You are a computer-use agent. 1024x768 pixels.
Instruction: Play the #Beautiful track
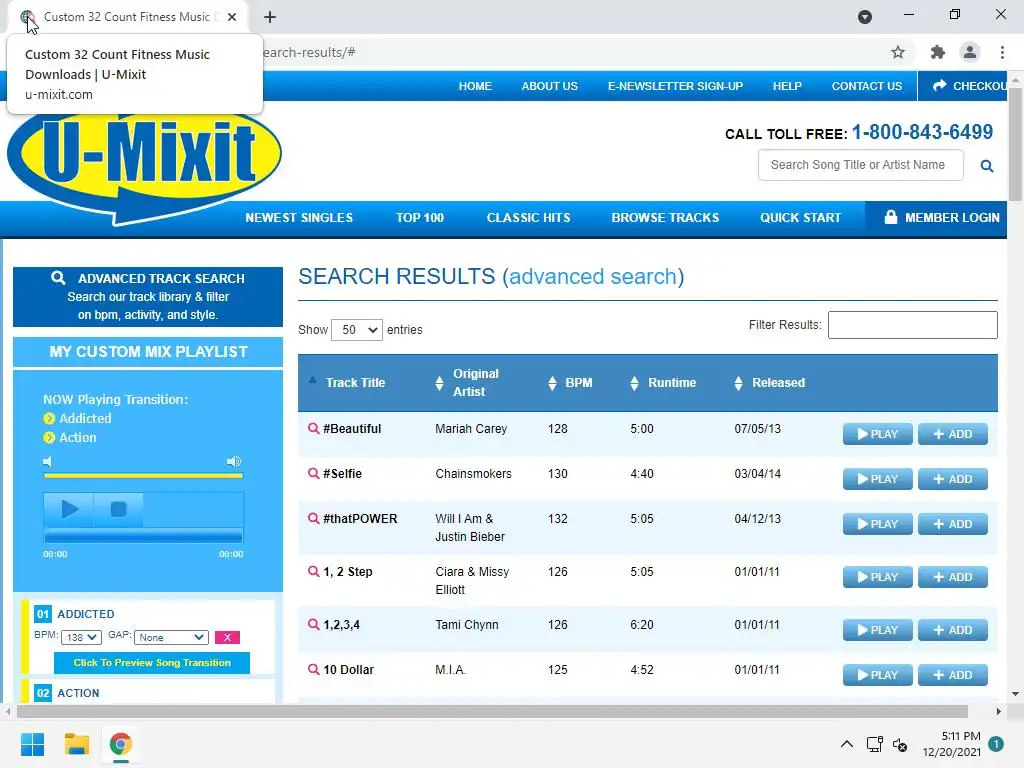click(878, 434)
